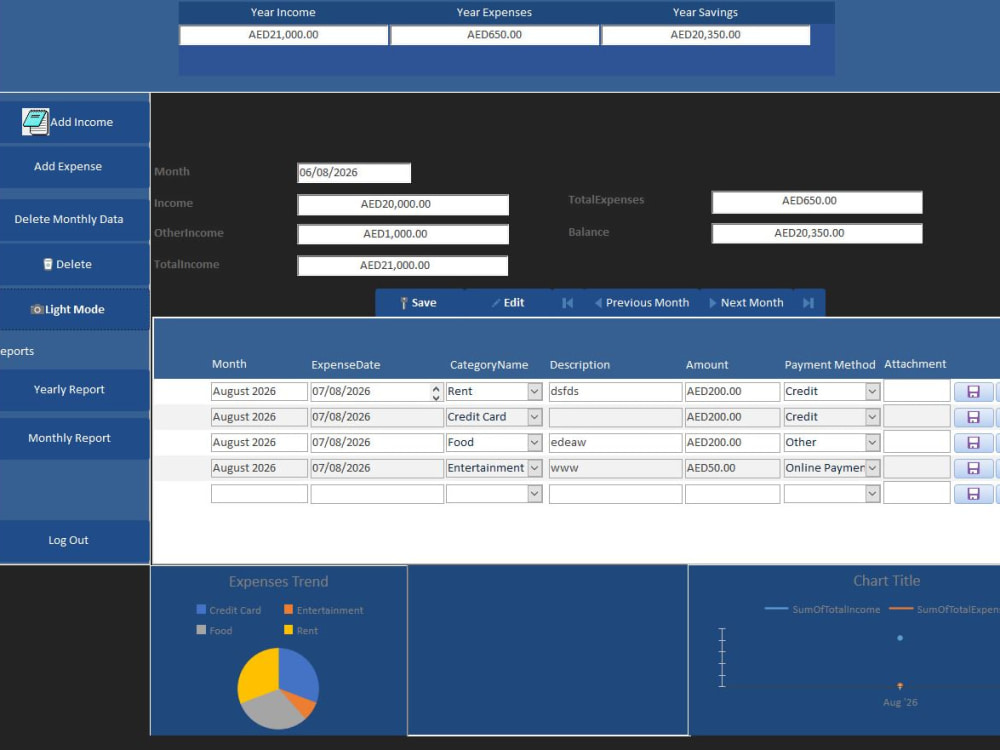Open the Payment Method dropdown in the dsfds row

(x=872, y=392)
